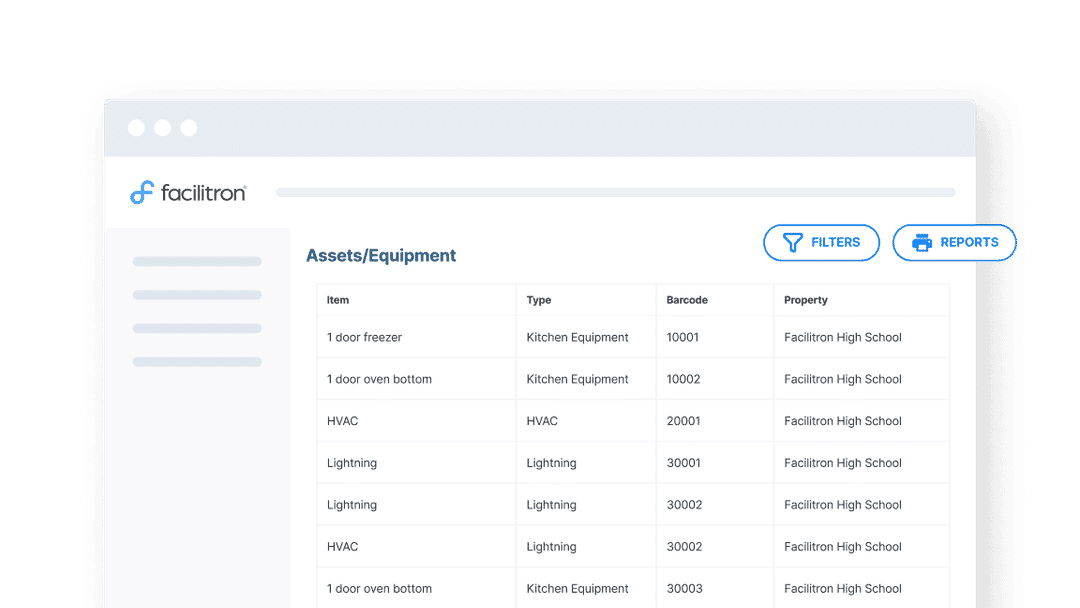Open the REPORTS button
The width and height of the screenshot is (1080, 608).
tap(954, 242)
